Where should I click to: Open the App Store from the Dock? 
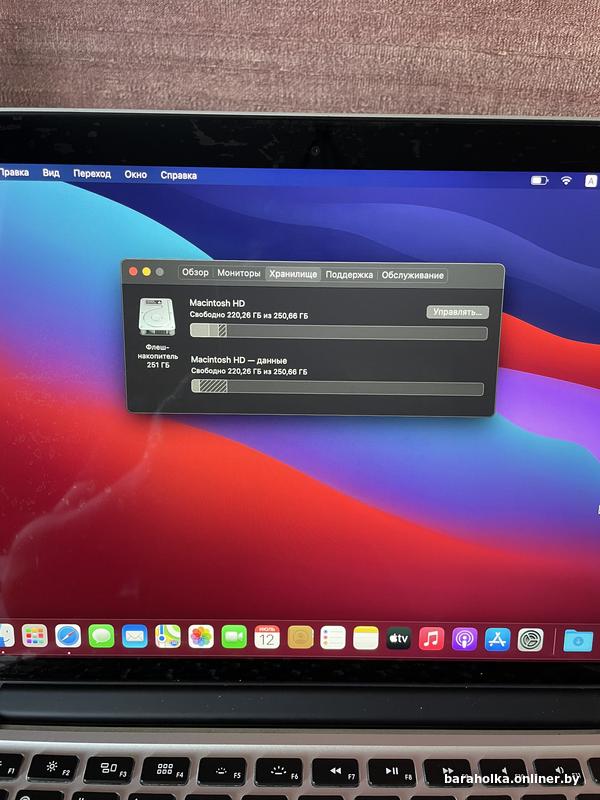pyautogui.click(x=497, y=639)
